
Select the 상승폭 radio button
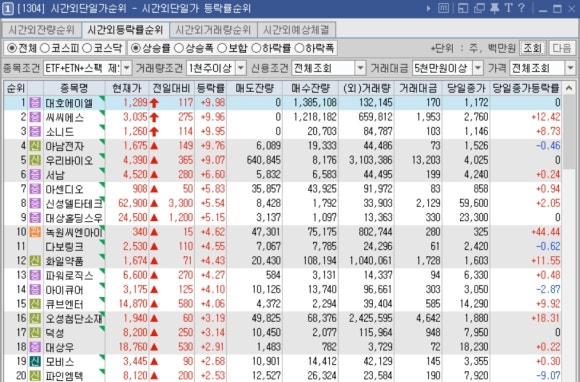coord(179,48)
